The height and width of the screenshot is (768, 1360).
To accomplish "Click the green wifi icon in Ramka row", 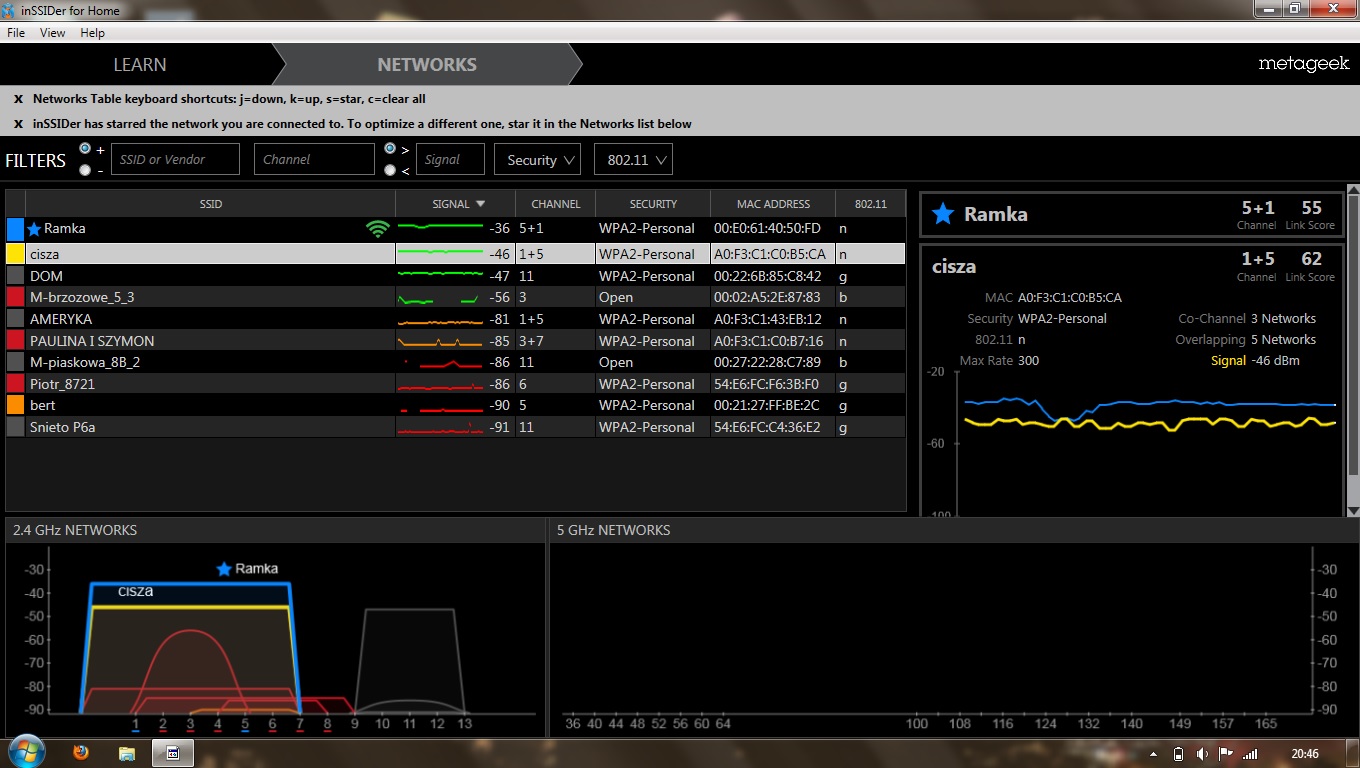I will (x=378, y=229).
